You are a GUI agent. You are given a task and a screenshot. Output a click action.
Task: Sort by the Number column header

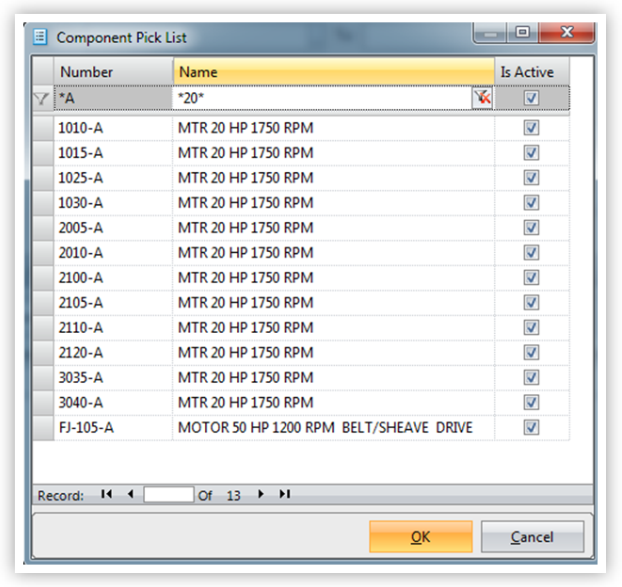pyautogui.click(x=114, y=72)
